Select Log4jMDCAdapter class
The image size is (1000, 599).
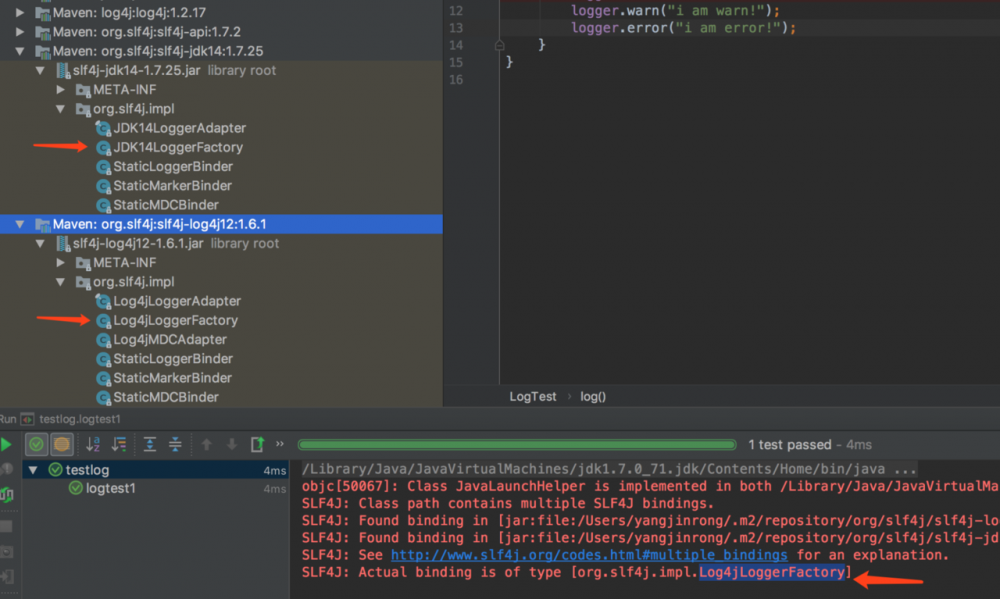pyautogui.click(x=170, y=339)
